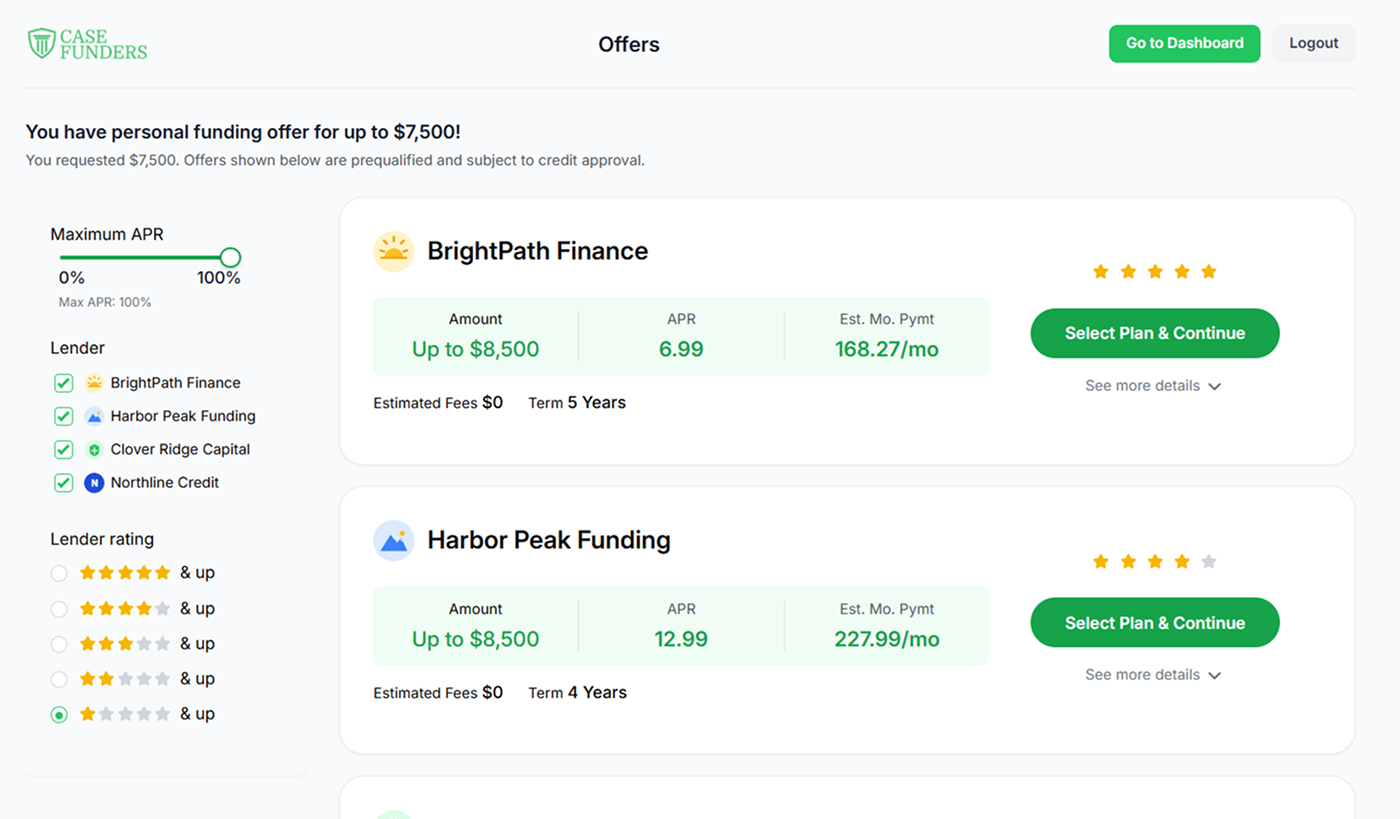
Task: Click the Max APR: 100% label
Action: [x=105, y=302]
